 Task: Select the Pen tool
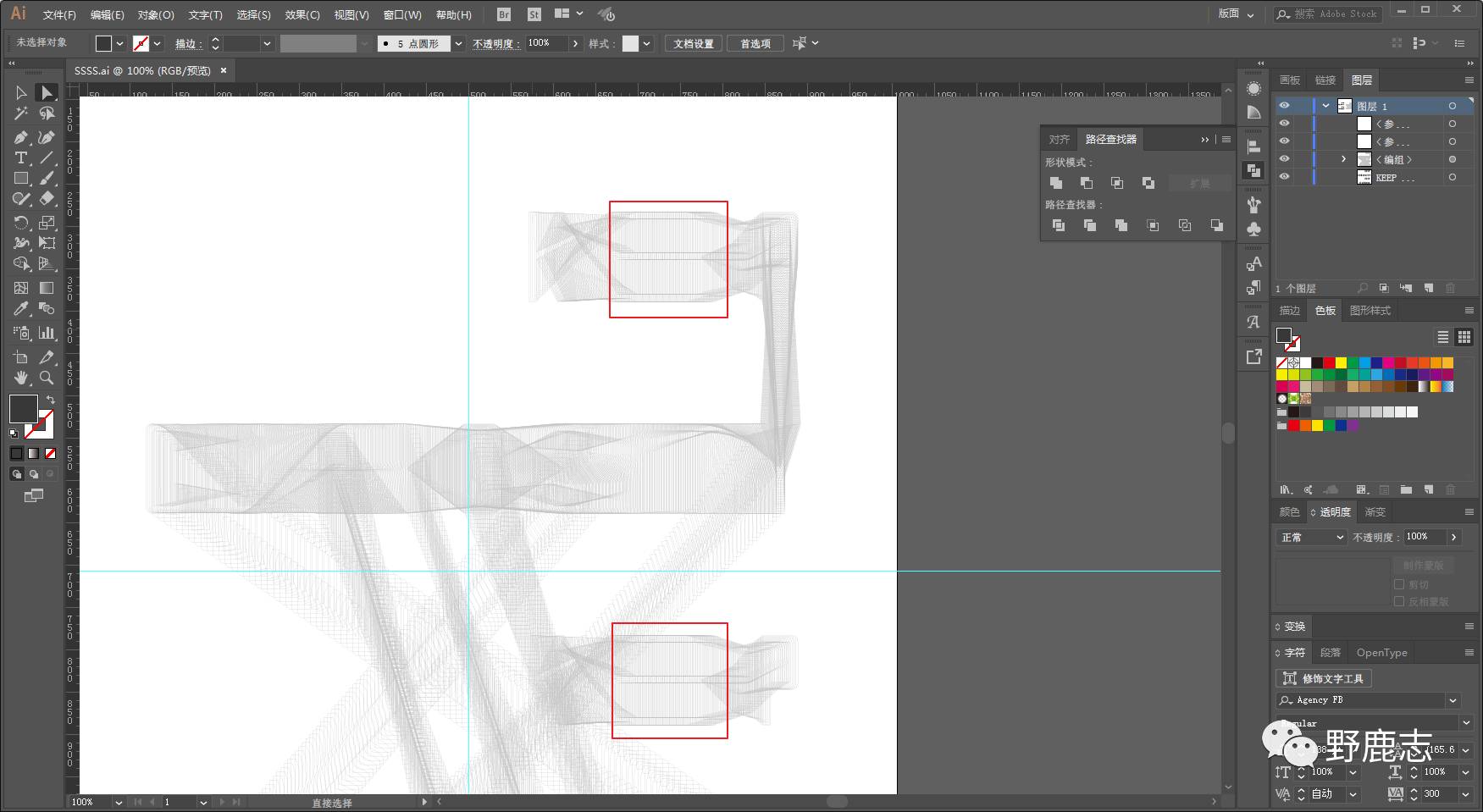(21, 137)
